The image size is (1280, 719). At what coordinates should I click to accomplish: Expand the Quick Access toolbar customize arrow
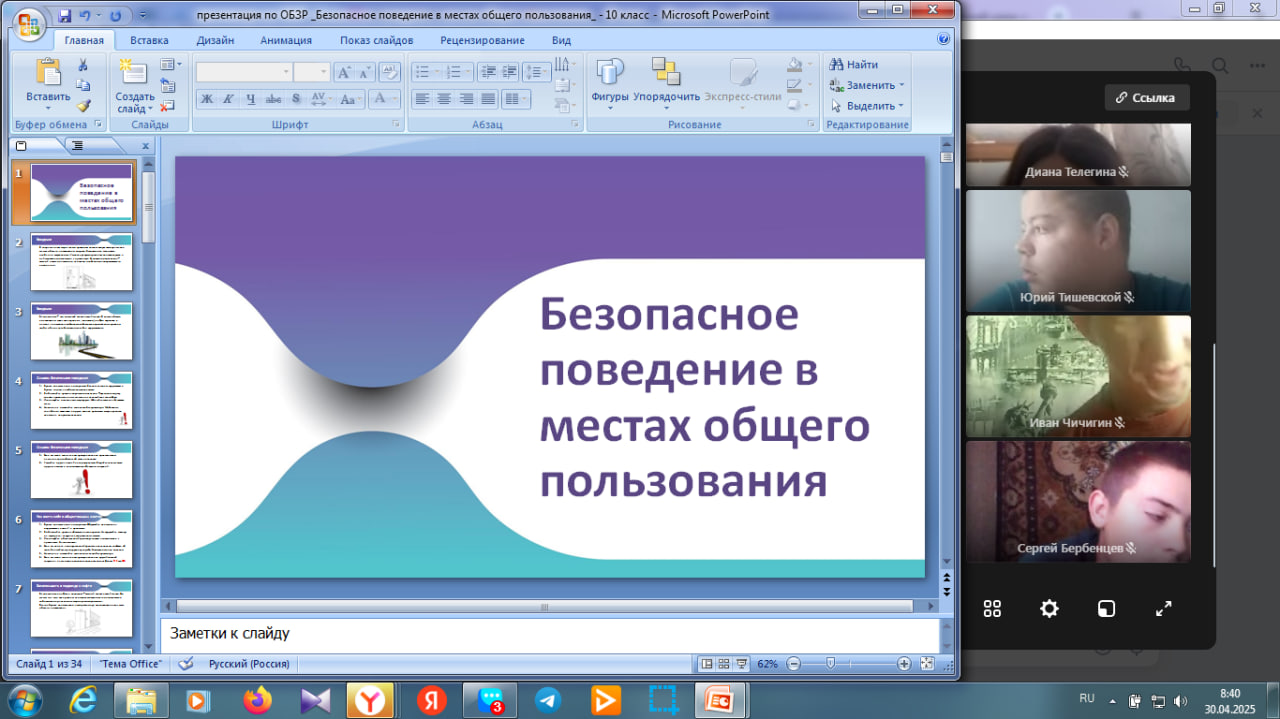coord(142,16)
